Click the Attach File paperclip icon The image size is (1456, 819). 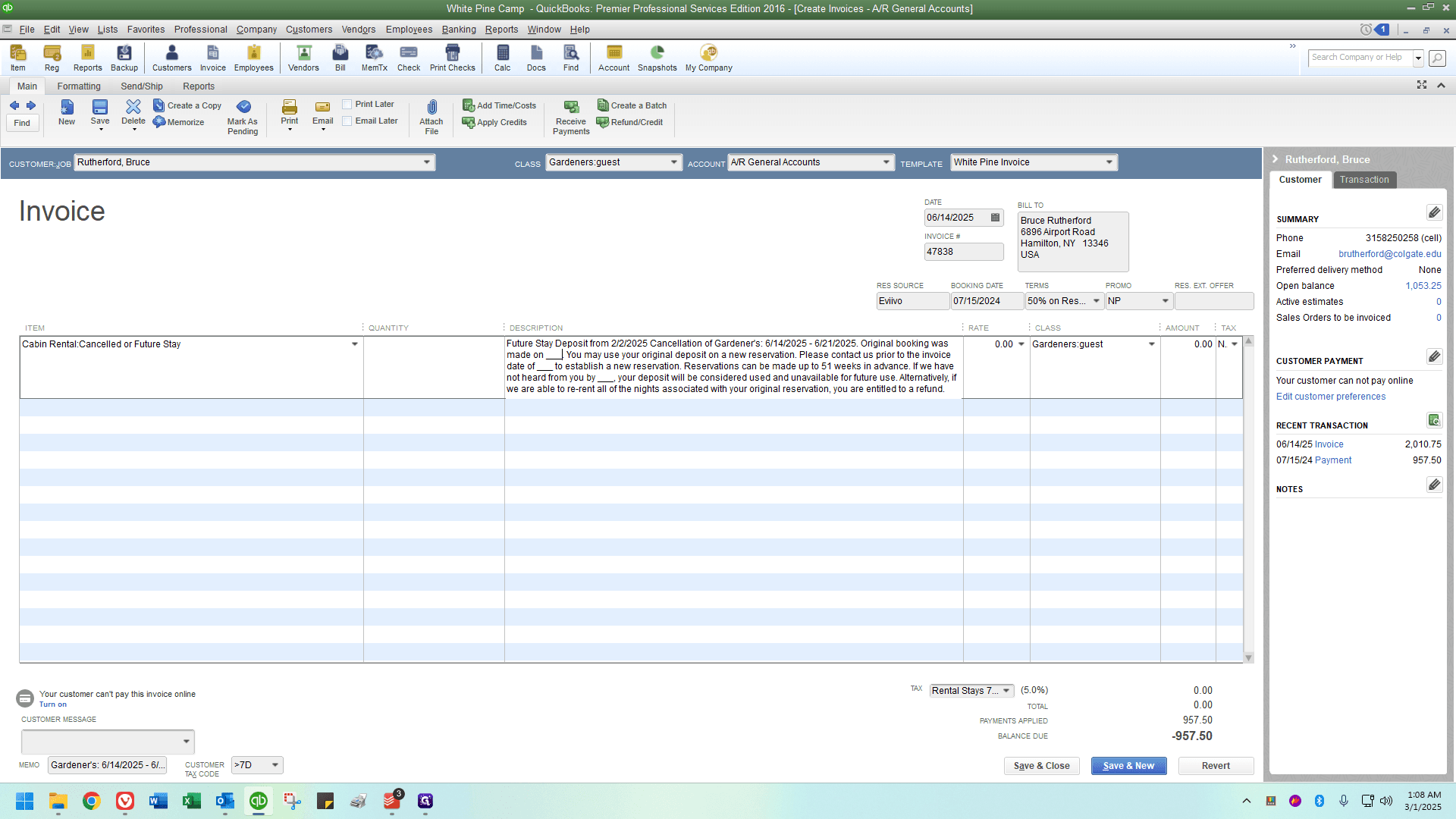(x=431, y=117)
